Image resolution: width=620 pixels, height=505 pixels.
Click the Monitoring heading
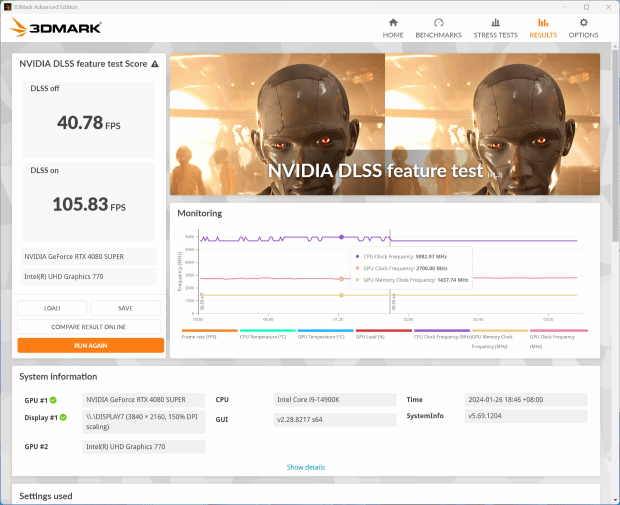click(x=199, y=213)
